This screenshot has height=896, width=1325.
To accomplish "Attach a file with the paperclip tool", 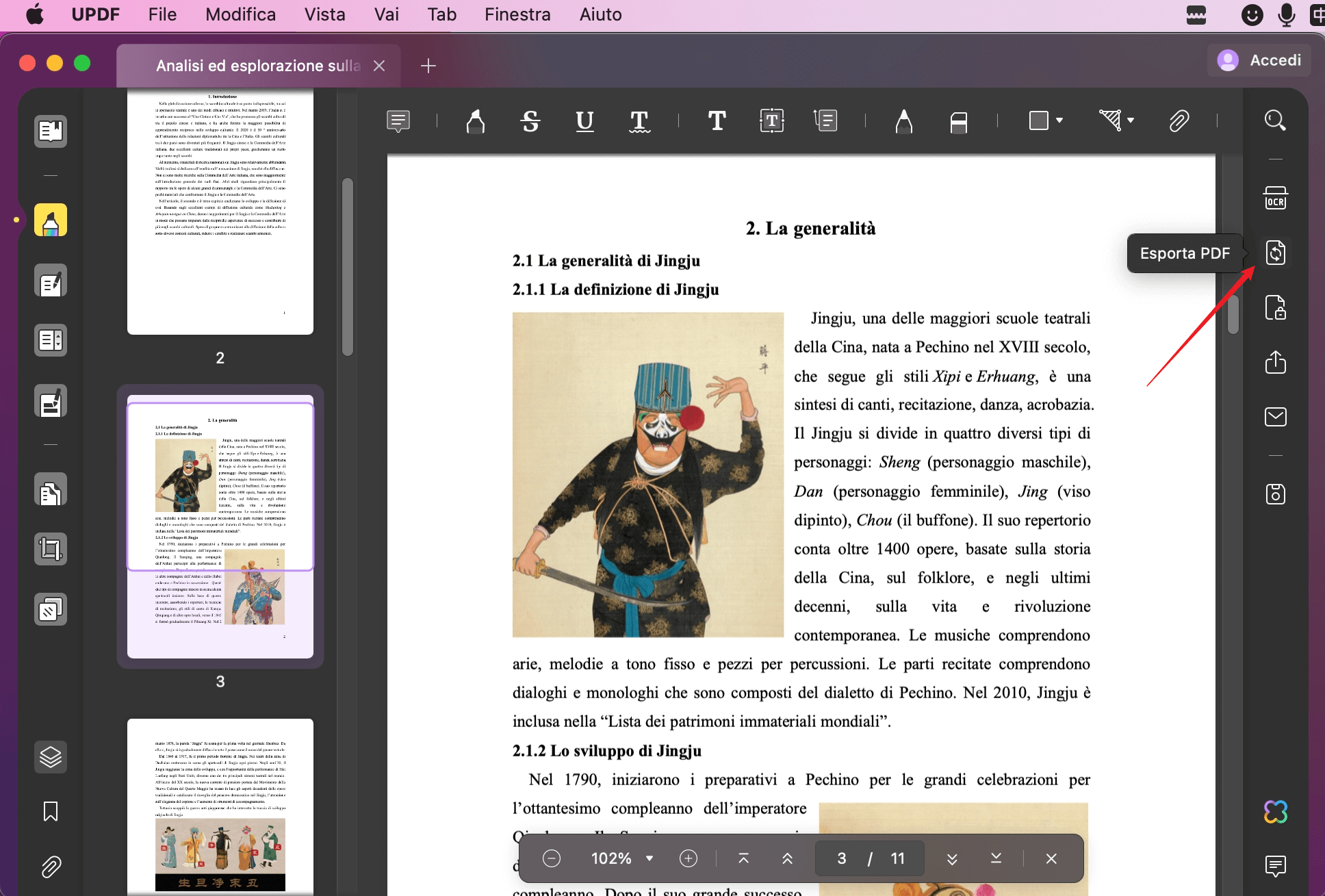I will pos(1179,121).
